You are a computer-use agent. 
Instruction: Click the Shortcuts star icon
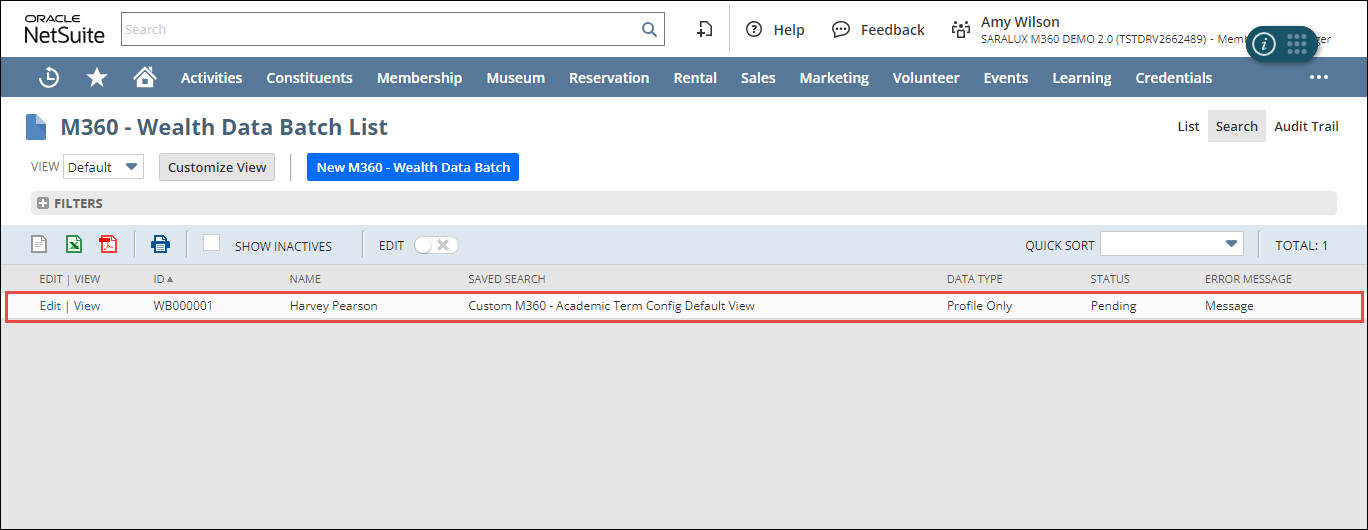(97, 78)
